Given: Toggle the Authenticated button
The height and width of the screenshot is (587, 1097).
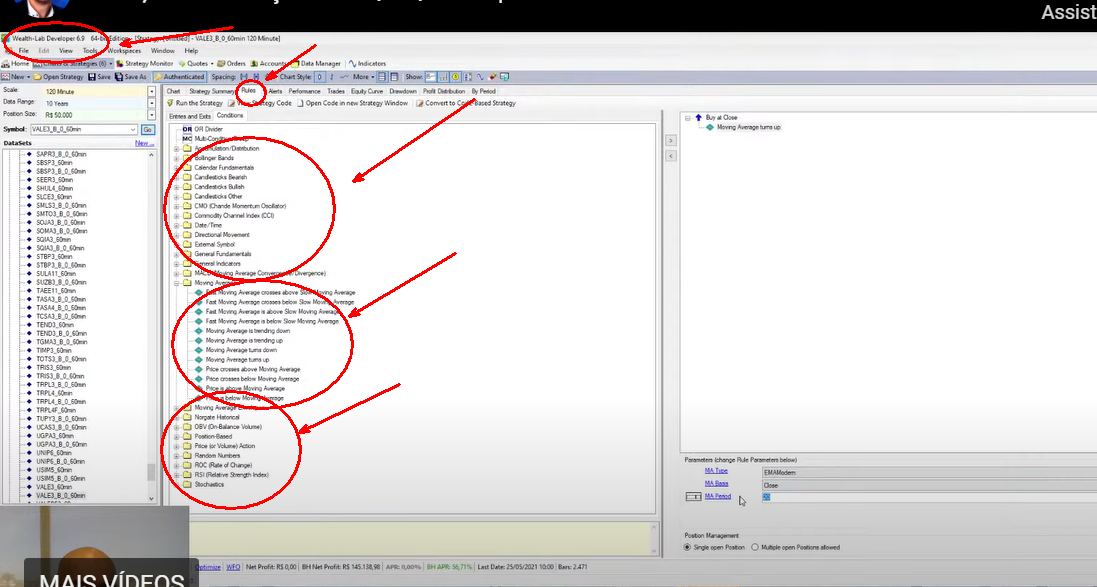Looking at the screenshot, I should point(179,77).
